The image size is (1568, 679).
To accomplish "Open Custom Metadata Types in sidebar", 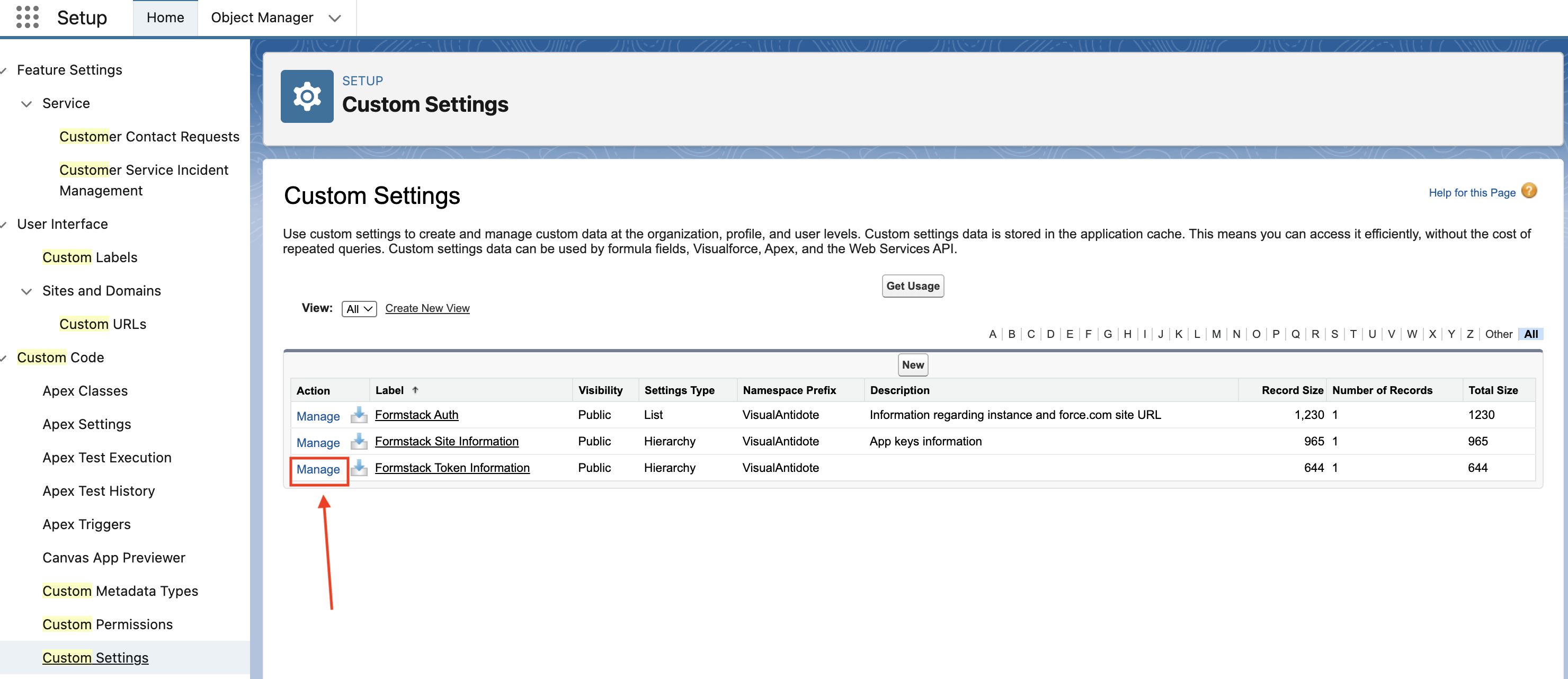I will point(120,591).
